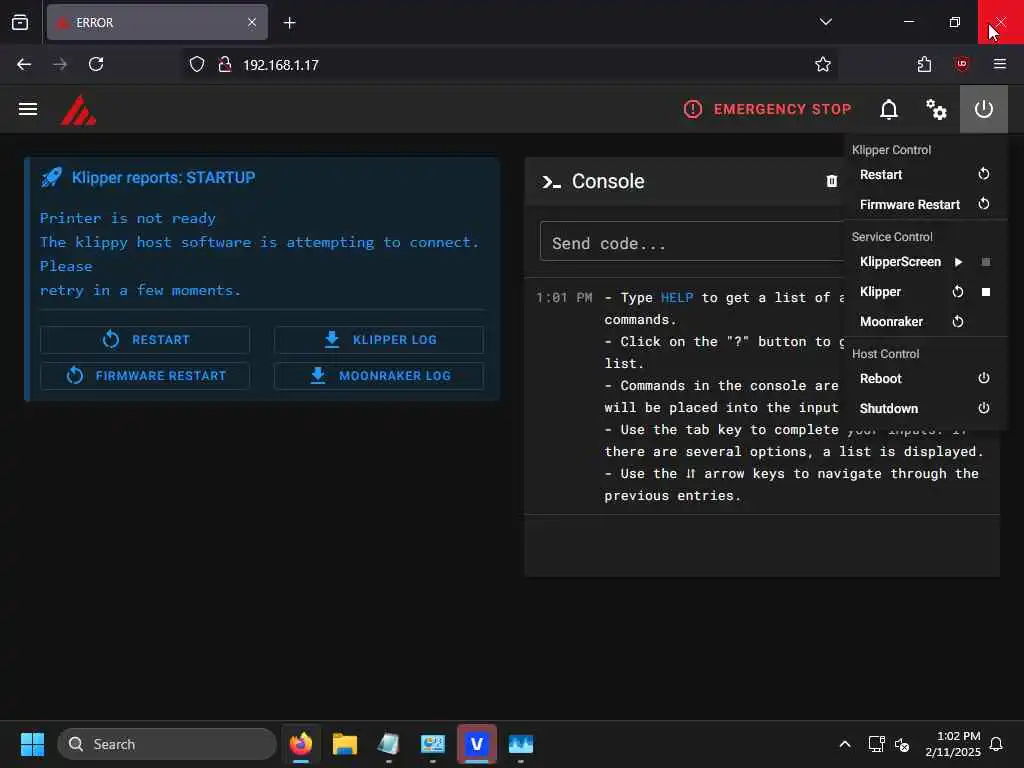Reload the browser page

tap(96, 64)
